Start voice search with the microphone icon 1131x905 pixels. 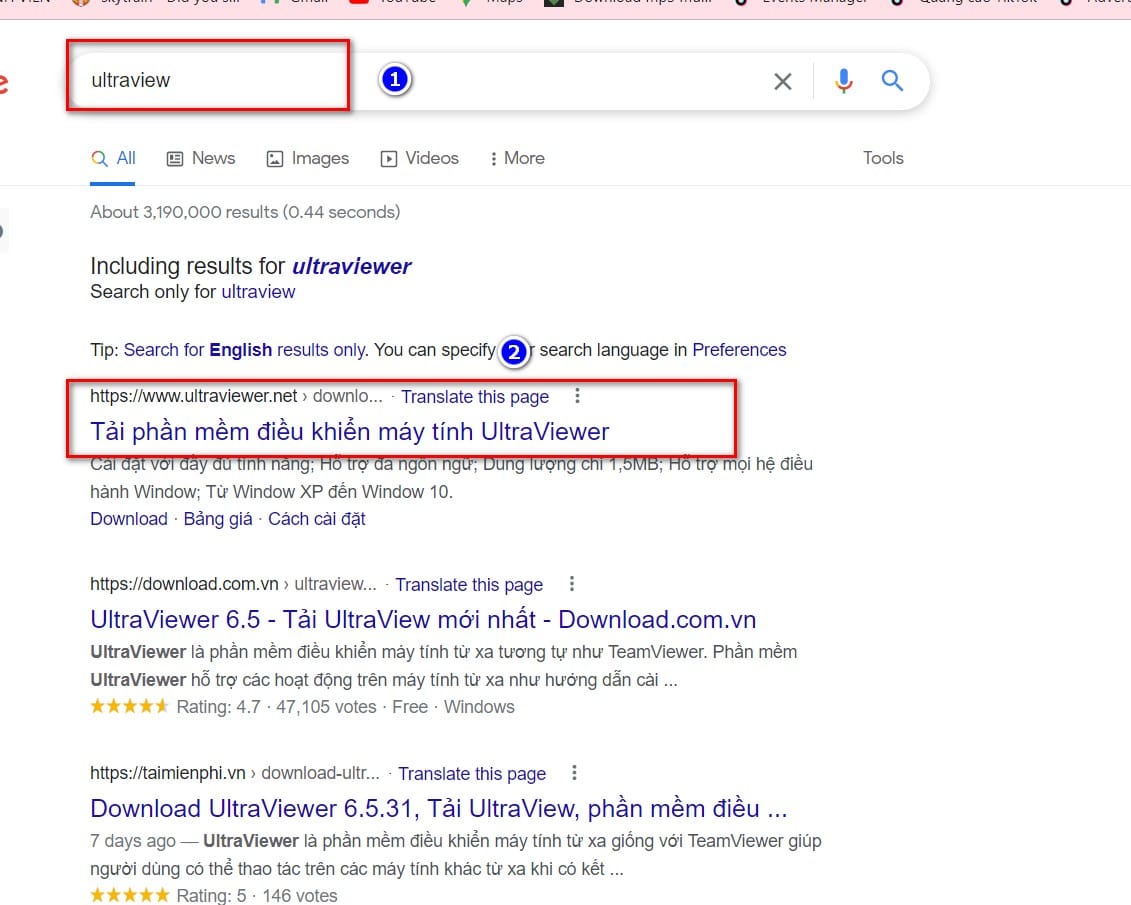tap(843, 81)
